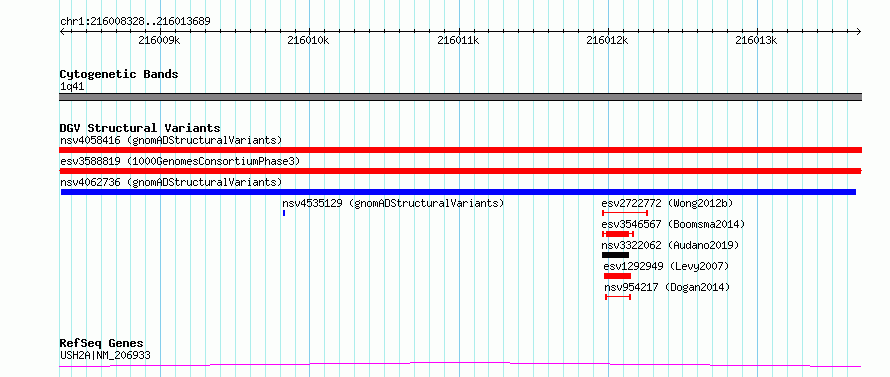
Task: Select the small blue nsv4535129 marker
Action: click(x=284, y=213)
